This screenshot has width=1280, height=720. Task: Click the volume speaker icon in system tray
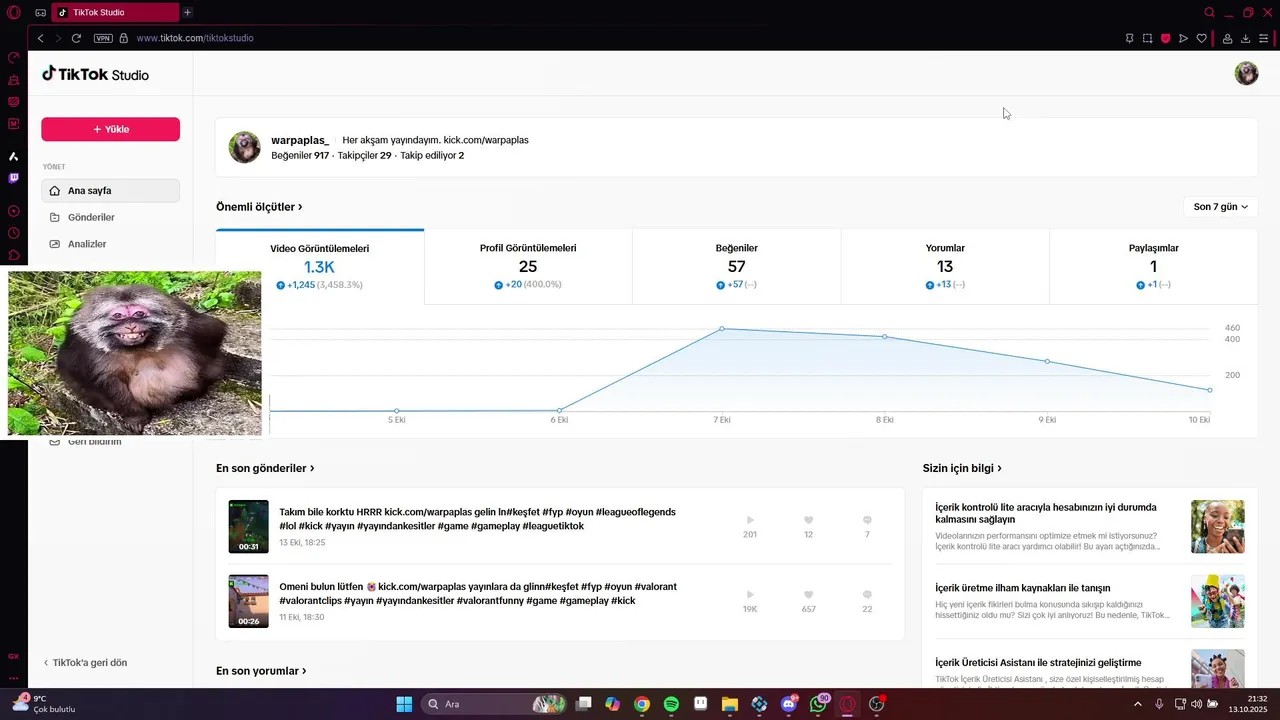tap(1196, 704)
